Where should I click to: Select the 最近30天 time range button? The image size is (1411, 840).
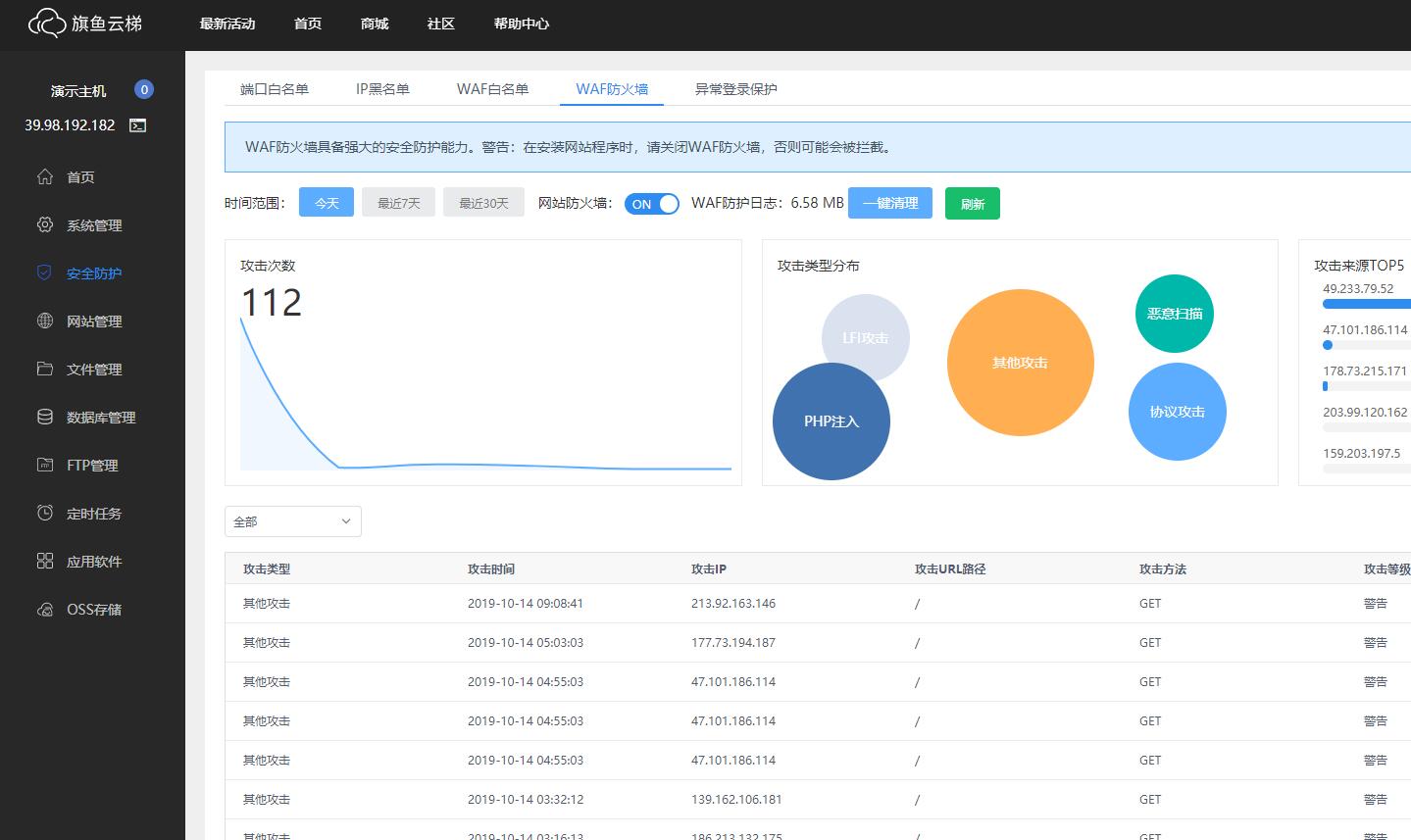pyautogui.click(x=484, y=203)
